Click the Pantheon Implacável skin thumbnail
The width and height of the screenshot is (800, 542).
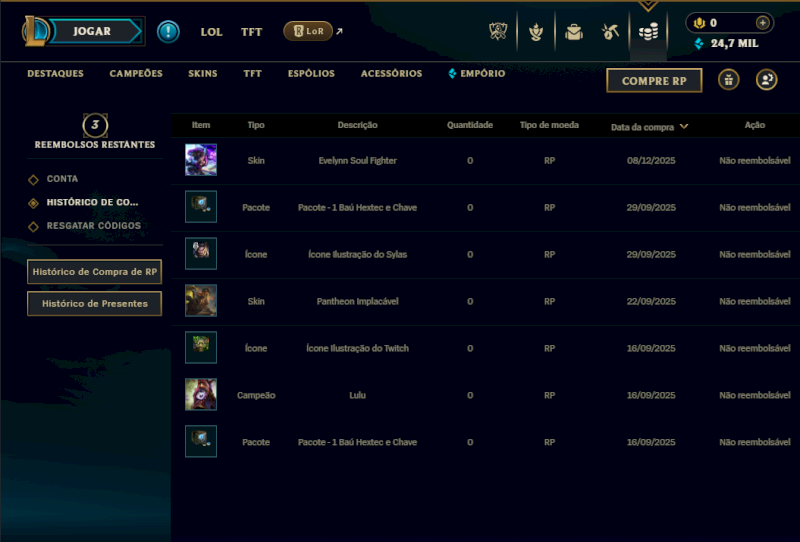tap(201, 301)
